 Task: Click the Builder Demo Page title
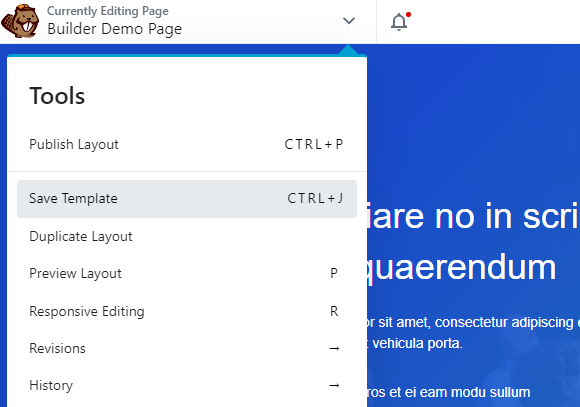(115, 29)
